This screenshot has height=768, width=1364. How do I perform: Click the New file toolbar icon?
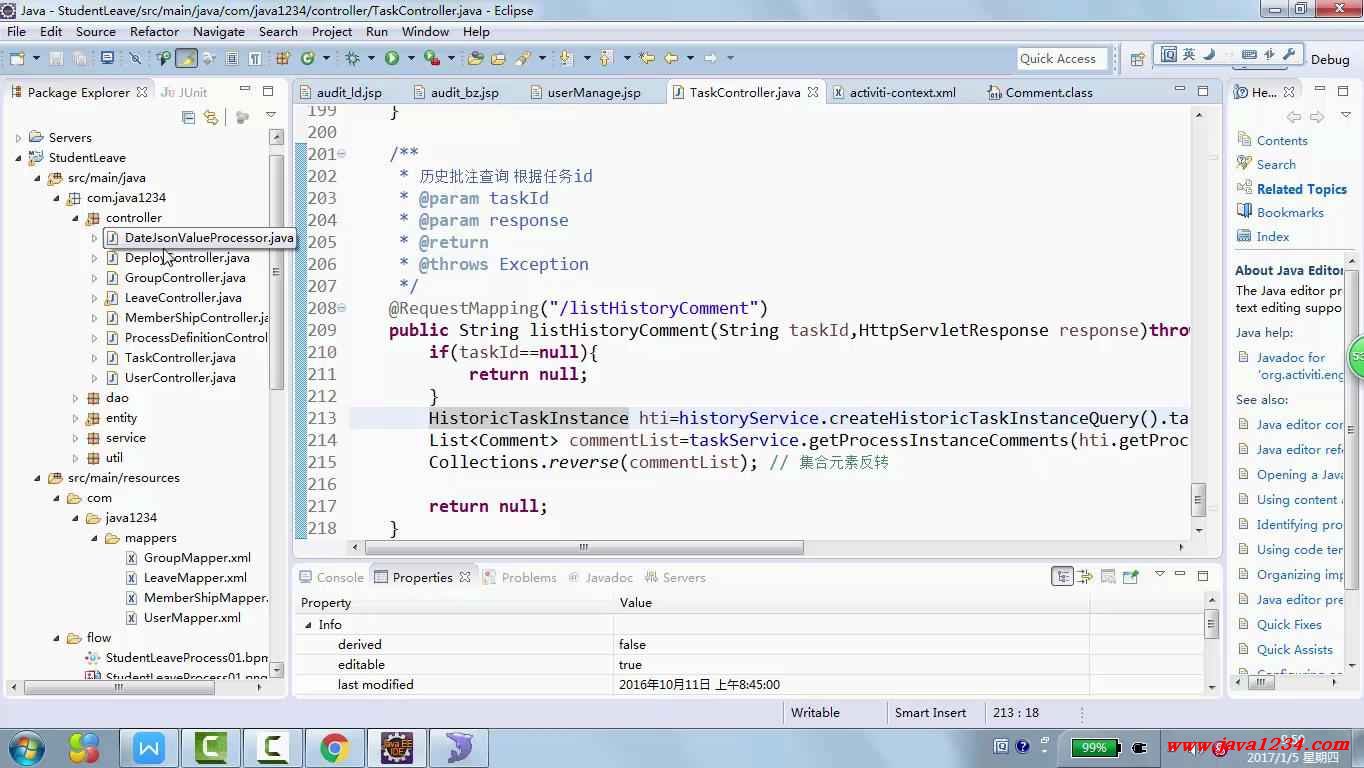[17, 58]
